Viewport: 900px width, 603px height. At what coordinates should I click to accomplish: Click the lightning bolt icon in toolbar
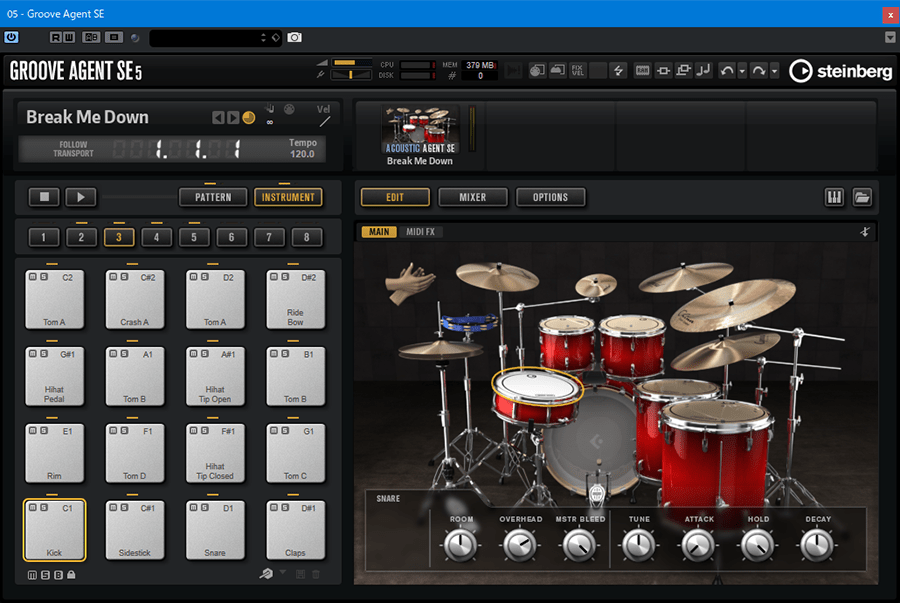point(618,71)
